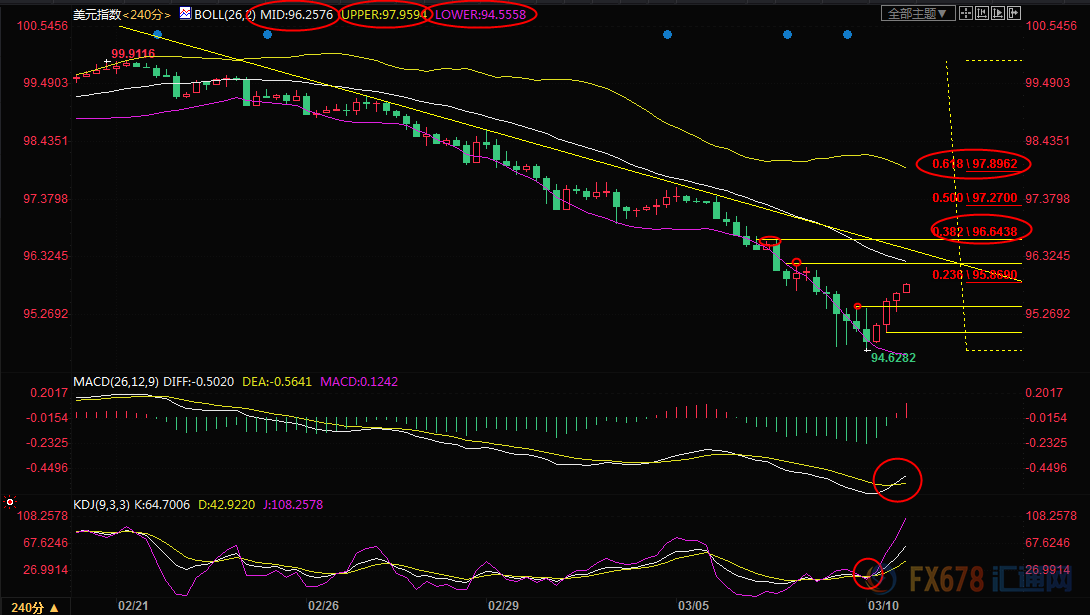Click the 0.382 Fibonacci level at 96.8438
The width and height of the screenshot is (1090, 615).
pos(974,231)
